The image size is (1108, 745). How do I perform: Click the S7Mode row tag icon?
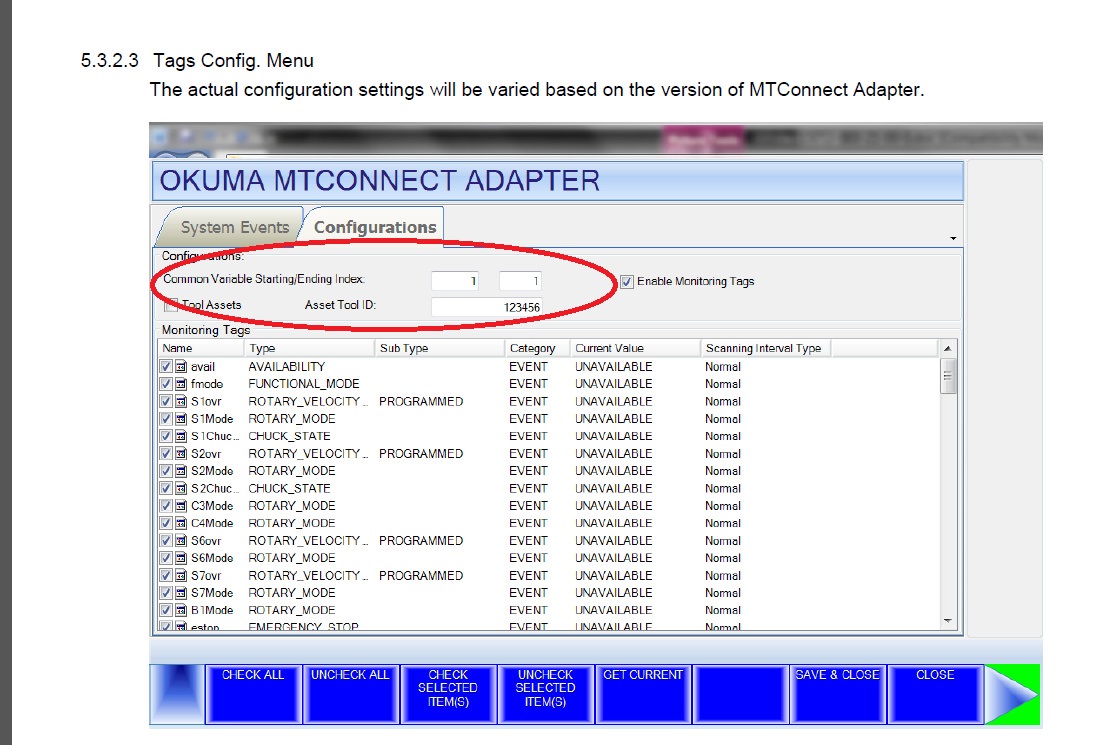(181, 593)
